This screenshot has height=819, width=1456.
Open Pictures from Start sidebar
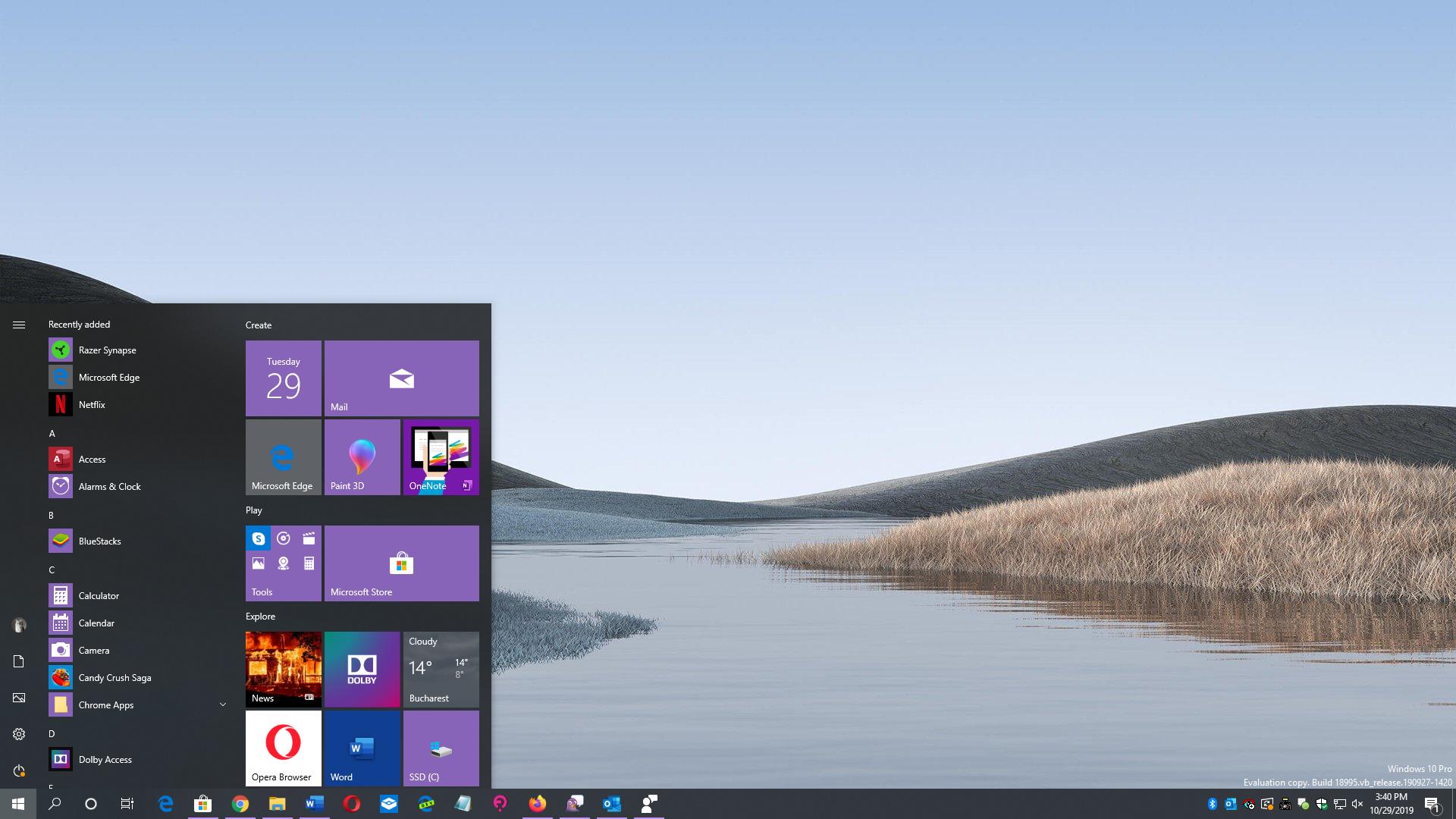(x=19, y=698)
